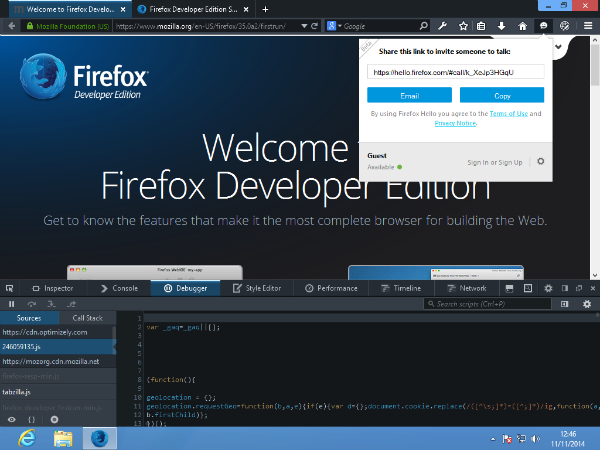Select the hello.firefox.com invite link field

point(455,72)
